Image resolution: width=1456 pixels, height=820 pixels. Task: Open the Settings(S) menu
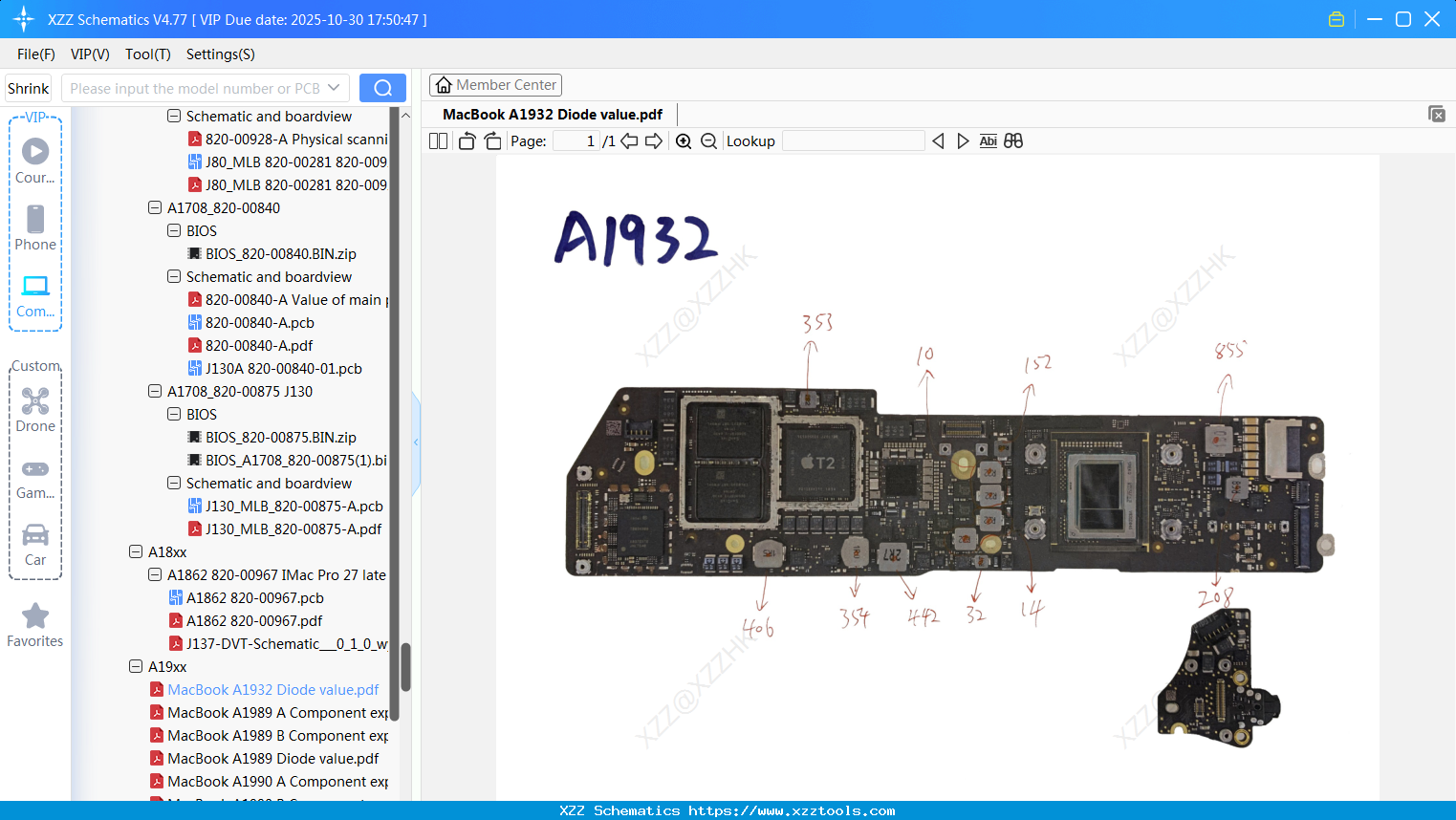[221, 54]
